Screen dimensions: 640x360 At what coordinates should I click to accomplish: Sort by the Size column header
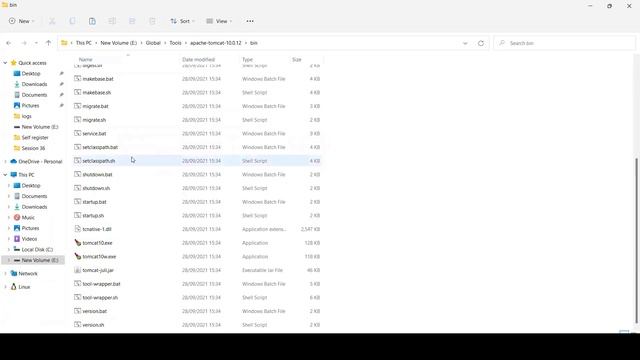click(x=297, y=60)
